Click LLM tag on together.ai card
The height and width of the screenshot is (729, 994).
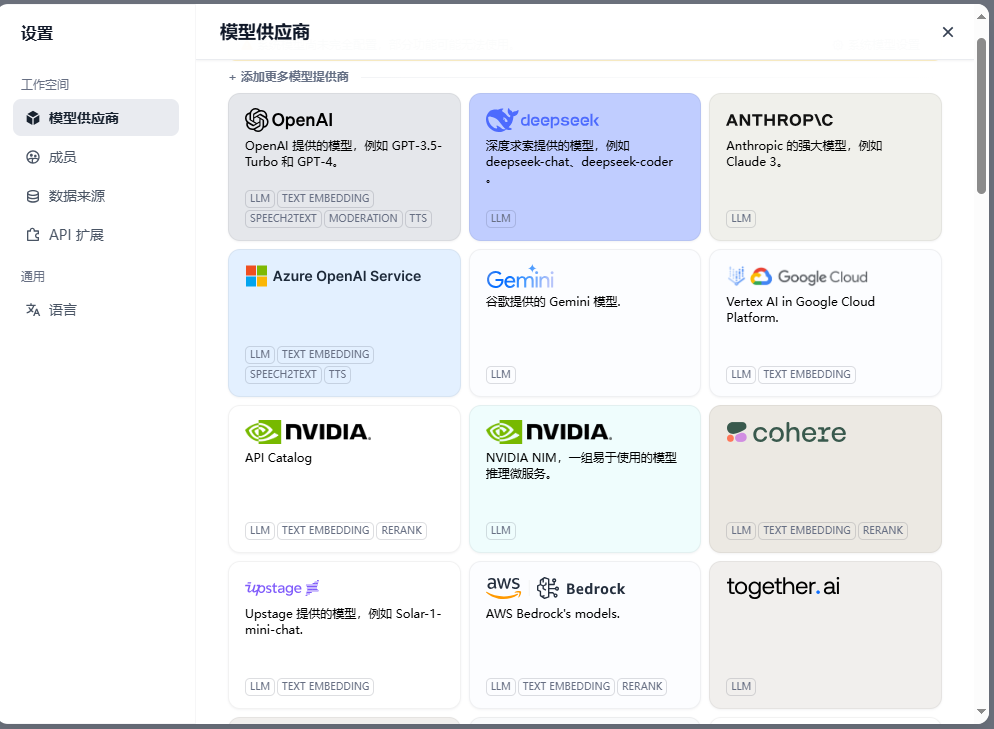pos(741,687)
